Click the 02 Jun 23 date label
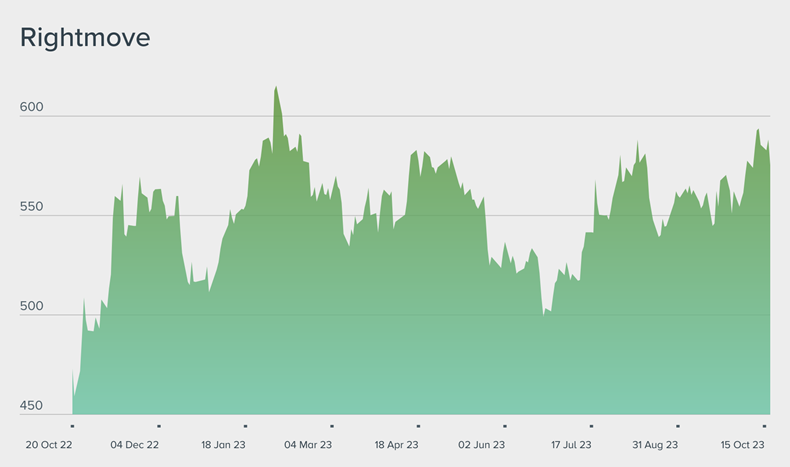Image resolution: width=790 pixels, height=467 pixels. click(481, 445)
